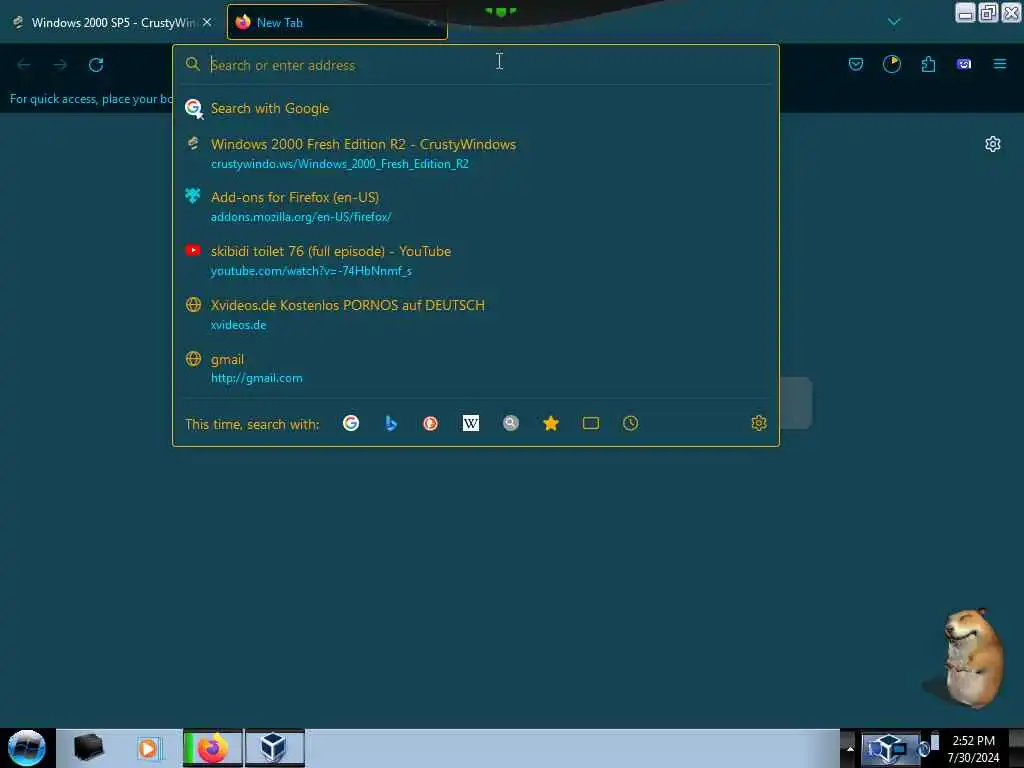
Task: Close the Windows 2000 SP5 tab
Action: point(207,22)
